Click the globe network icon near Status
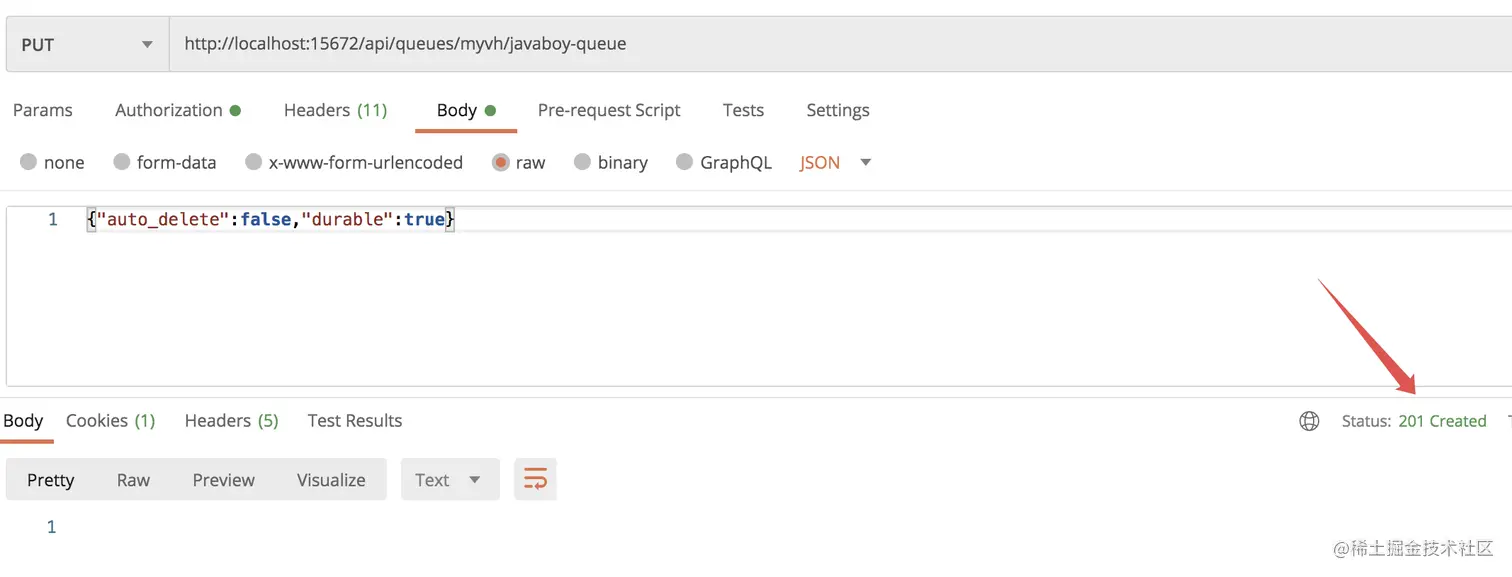The width and height of the screenshot is (1512, 577). (x=1309, y=421)
